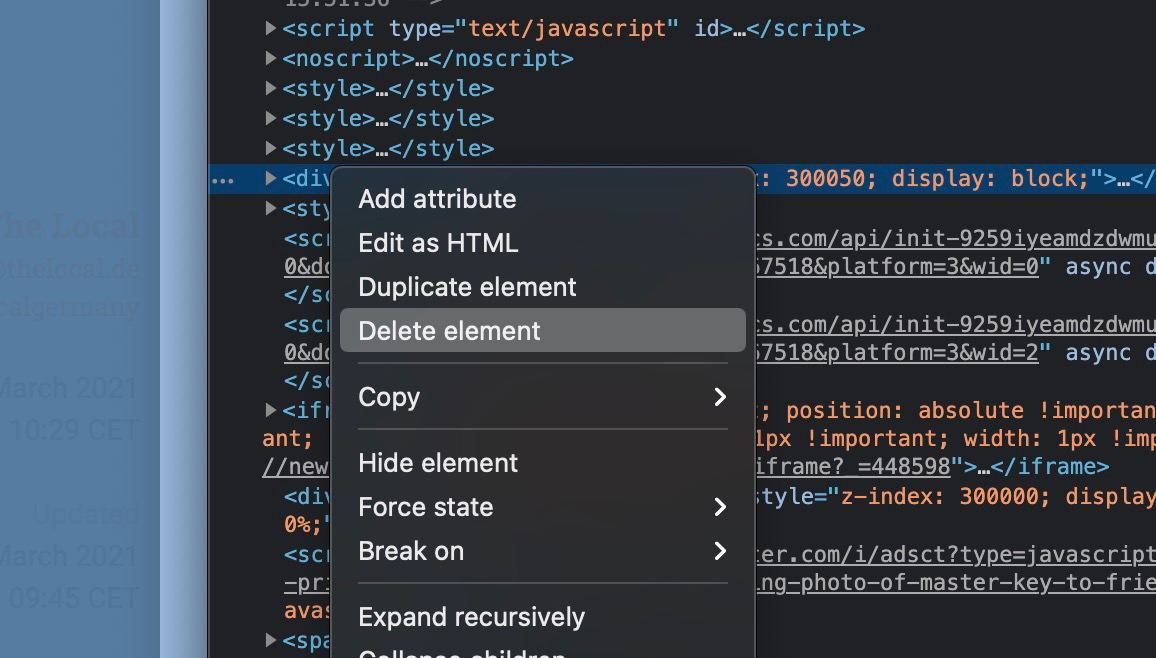Click the three-dots icon beside selected div row
1156x658 pixels.
pos(223,181)
